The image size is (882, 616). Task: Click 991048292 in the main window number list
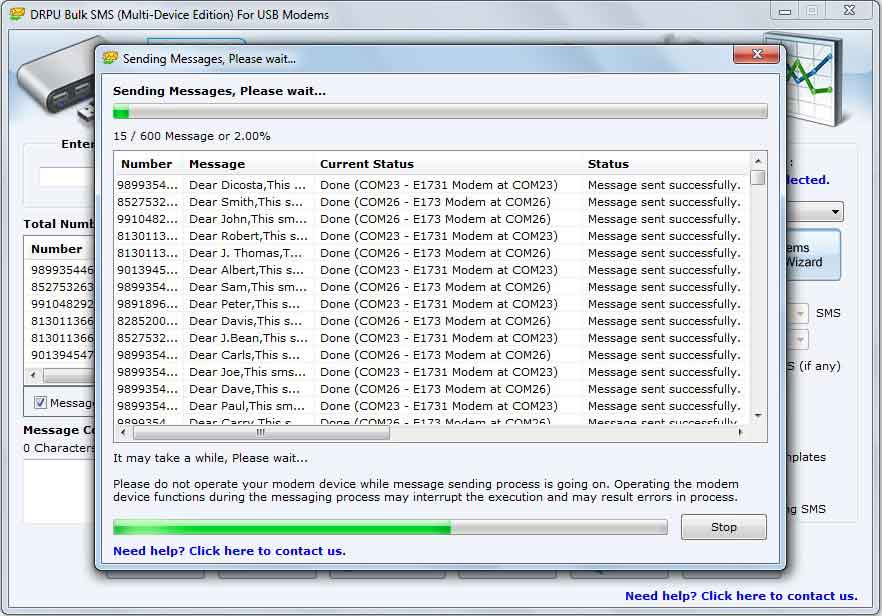62,304
